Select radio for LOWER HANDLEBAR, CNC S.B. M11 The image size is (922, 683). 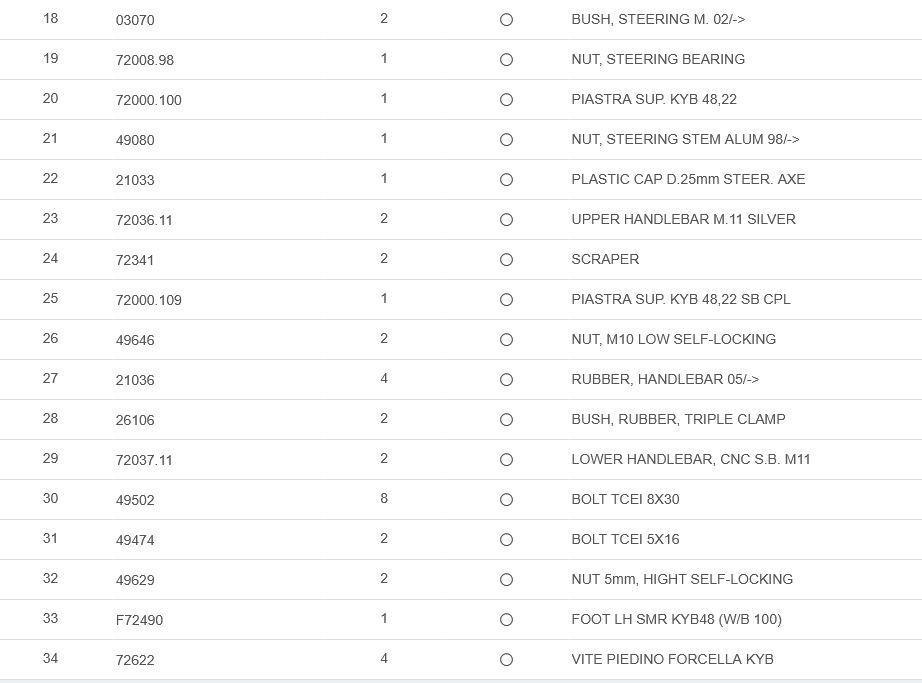(506, 460)
